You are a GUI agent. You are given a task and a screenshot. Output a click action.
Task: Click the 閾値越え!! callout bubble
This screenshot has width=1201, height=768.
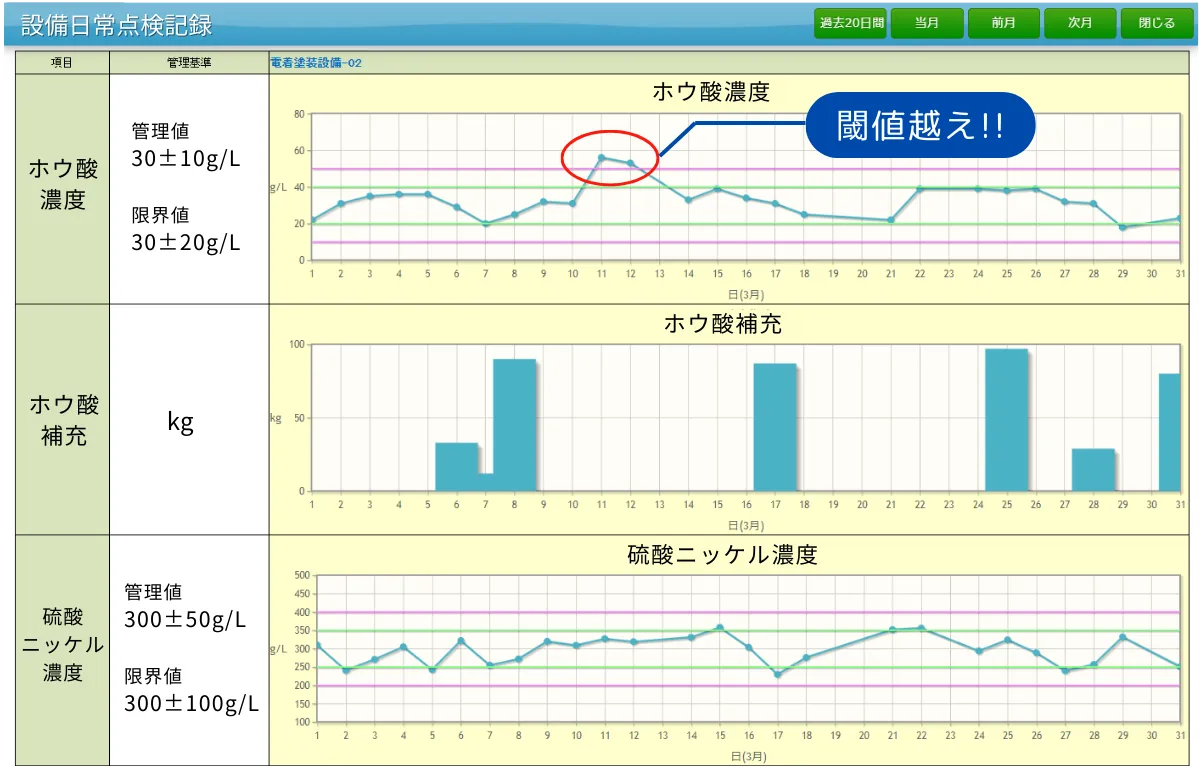tap(919, 126)
